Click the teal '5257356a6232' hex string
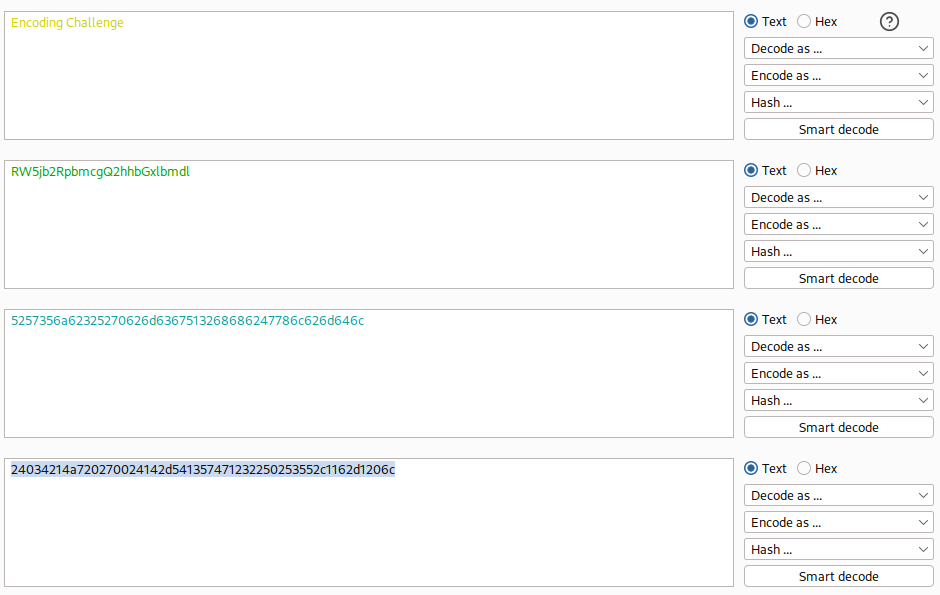 [188, 321]
